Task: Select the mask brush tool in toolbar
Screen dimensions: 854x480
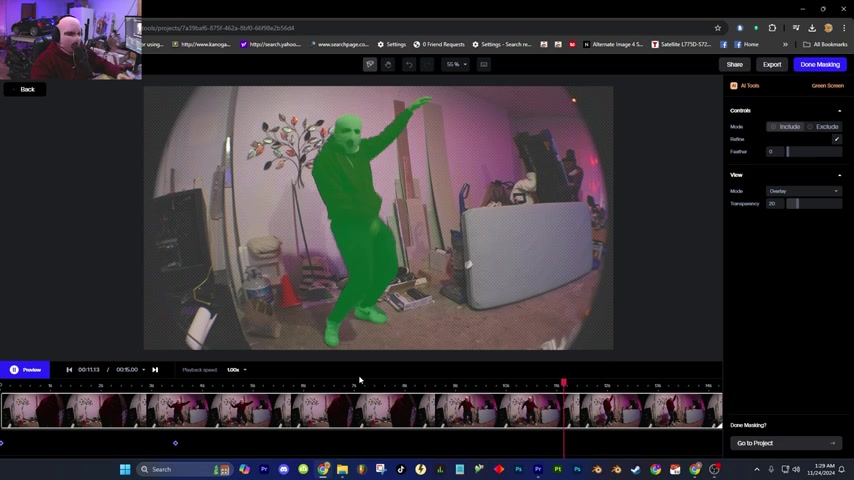Action: pyautogui.click(x=370, y=64)
